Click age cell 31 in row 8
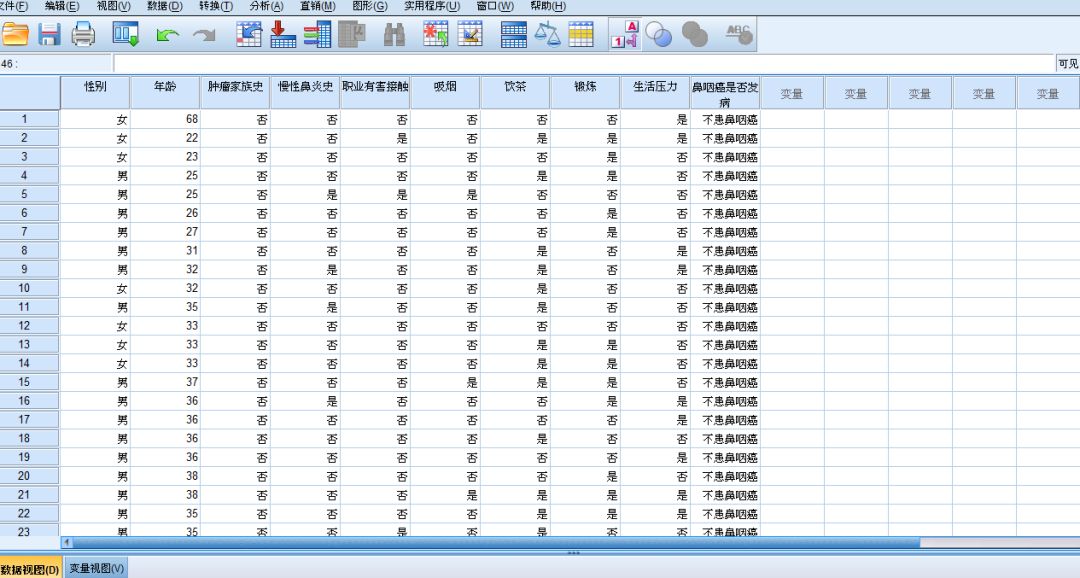Viewport: 1080px width, 578px height. (165, 251)
